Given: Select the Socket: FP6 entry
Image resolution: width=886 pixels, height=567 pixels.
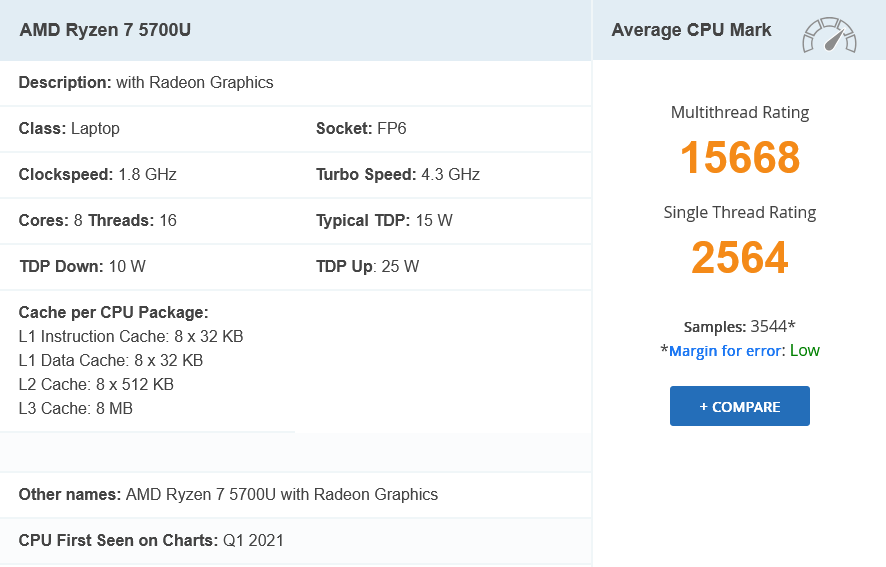Looking at the screenshot, I should (x=361, y=128).
